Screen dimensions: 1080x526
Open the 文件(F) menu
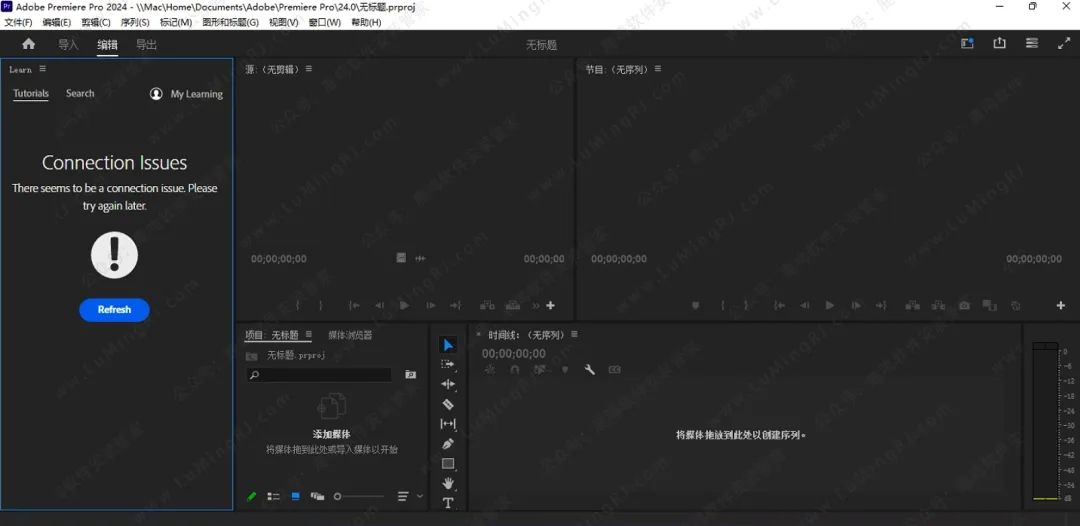[x=18, y=22]
